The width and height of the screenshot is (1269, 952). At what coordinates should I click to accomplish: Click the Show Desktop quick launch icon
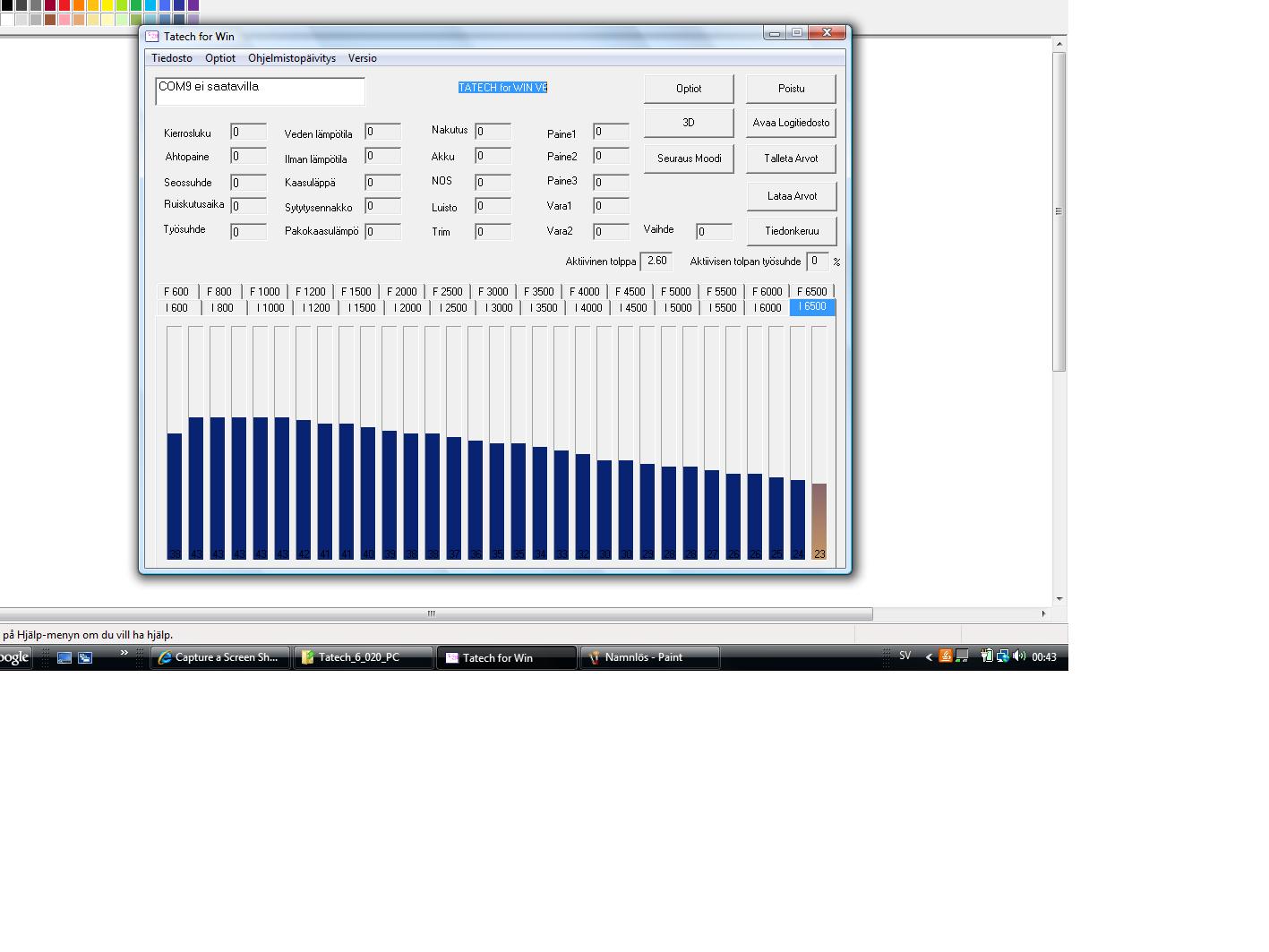64,657
